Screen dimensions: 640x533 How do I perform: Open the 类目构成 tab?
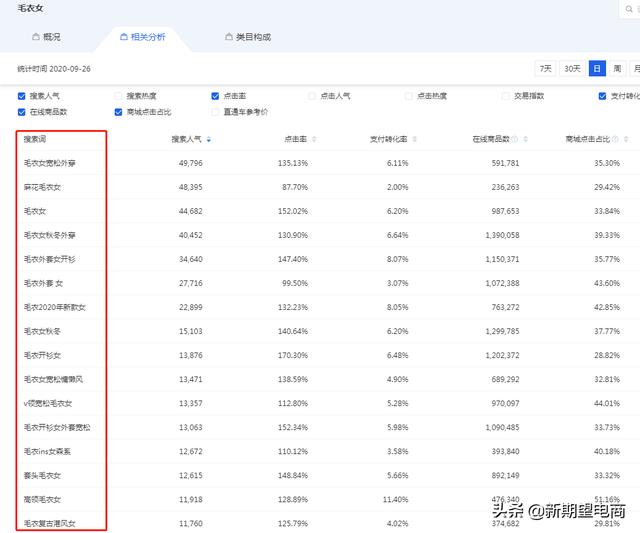pos(248,37)
